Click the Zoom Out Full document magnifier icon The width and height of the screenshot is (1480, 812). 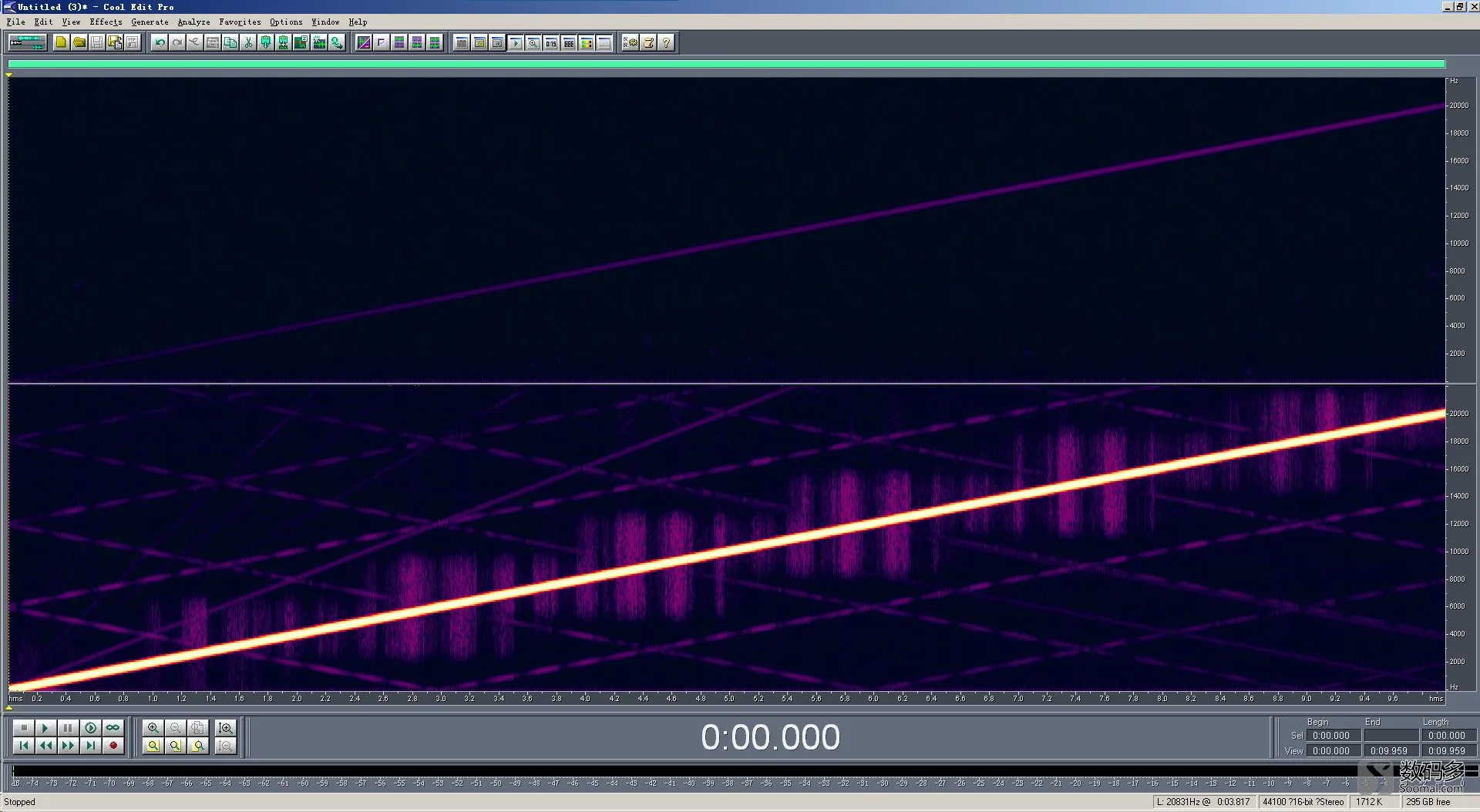[x=198, y=727]
